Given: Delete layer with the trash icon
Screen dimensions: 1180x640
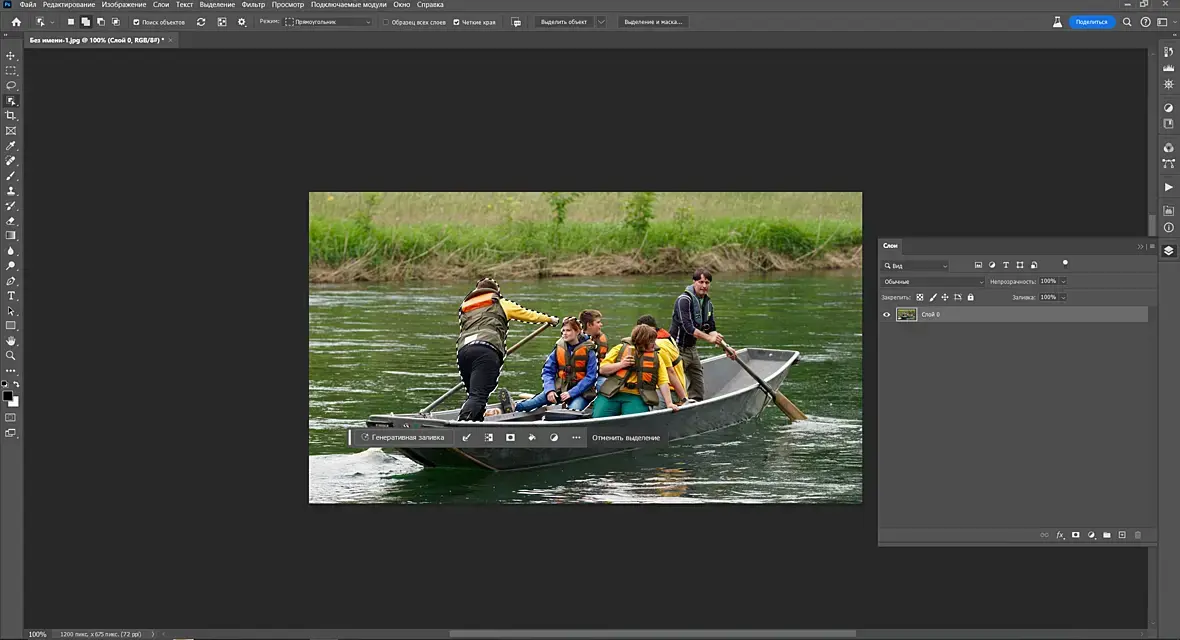Looking at the screenshot, I should (x=1138, y=535).
